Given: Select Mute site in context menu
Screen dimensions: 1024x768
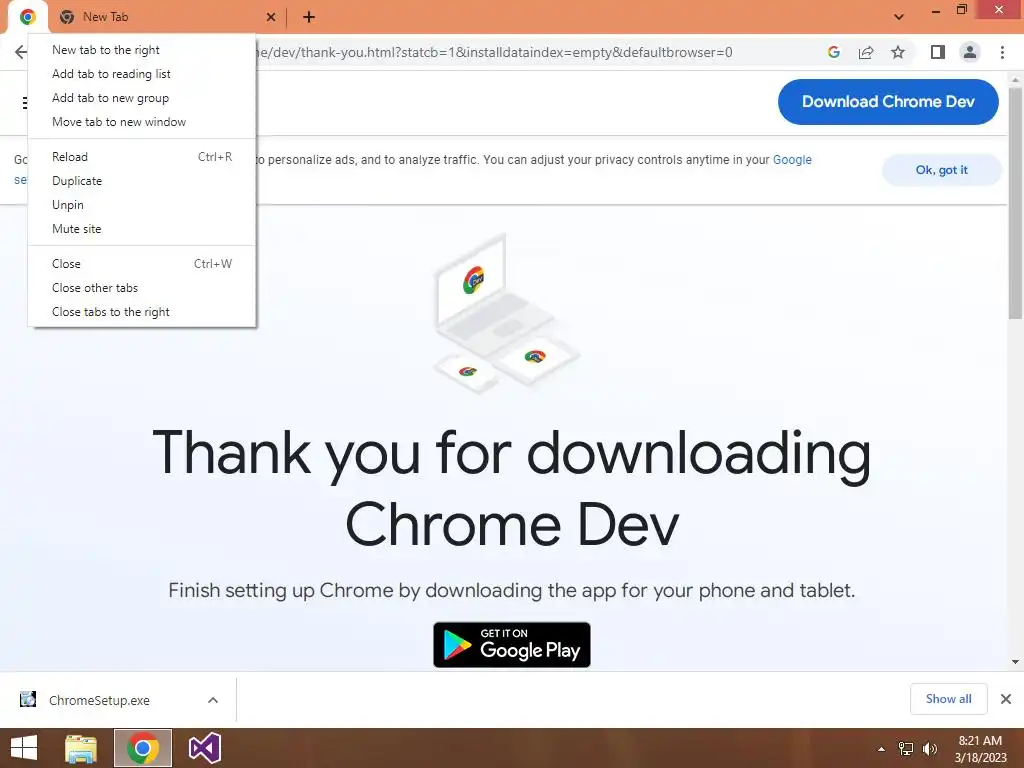Looking at the screenshot, I should pos(142,229).
